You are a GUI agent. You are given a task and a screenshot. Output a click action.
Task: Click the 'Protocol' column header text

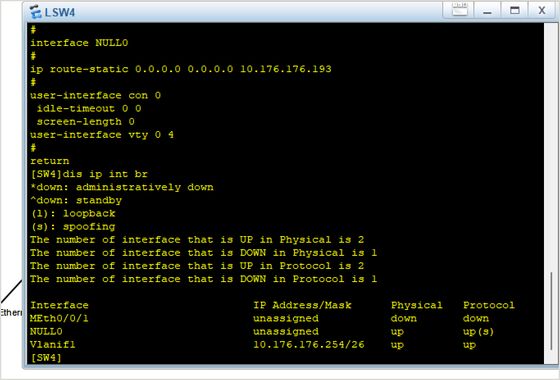(x=489, y=305)
